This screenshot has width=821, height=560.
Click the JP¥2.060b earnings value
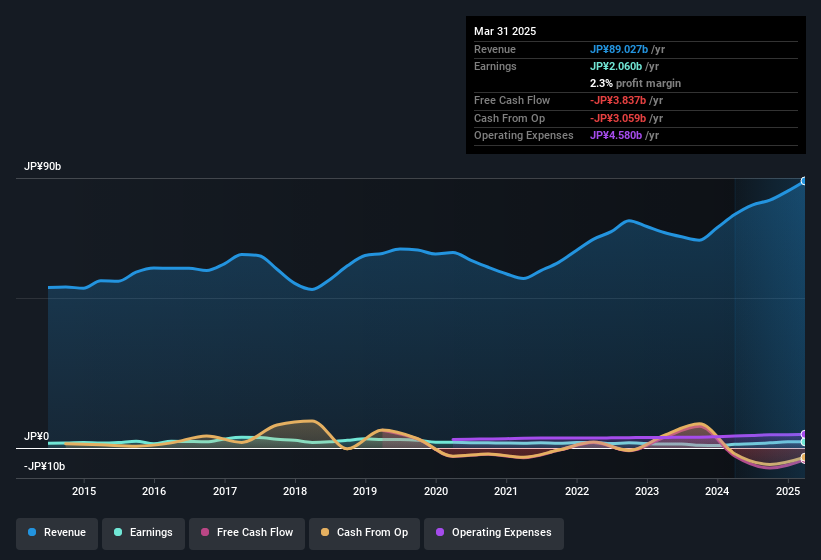[616, 66]
